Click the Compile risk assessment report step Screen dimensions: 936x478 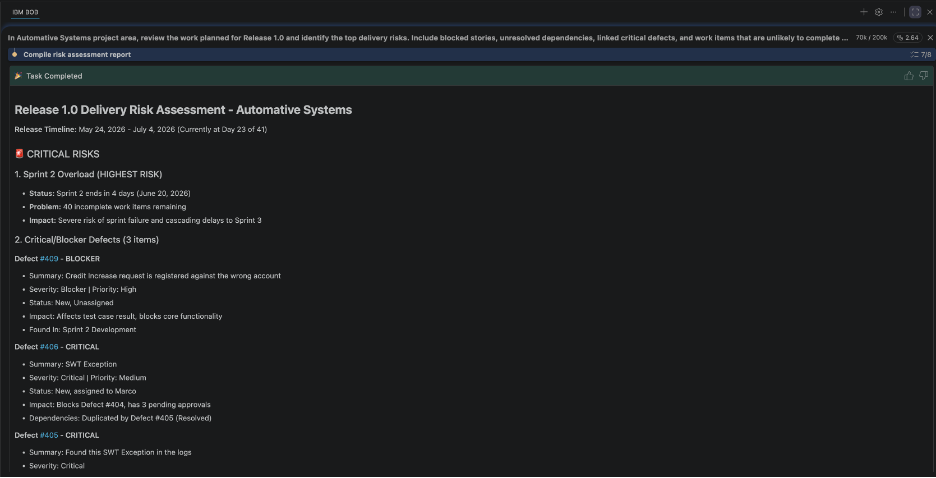click(77, 54)
